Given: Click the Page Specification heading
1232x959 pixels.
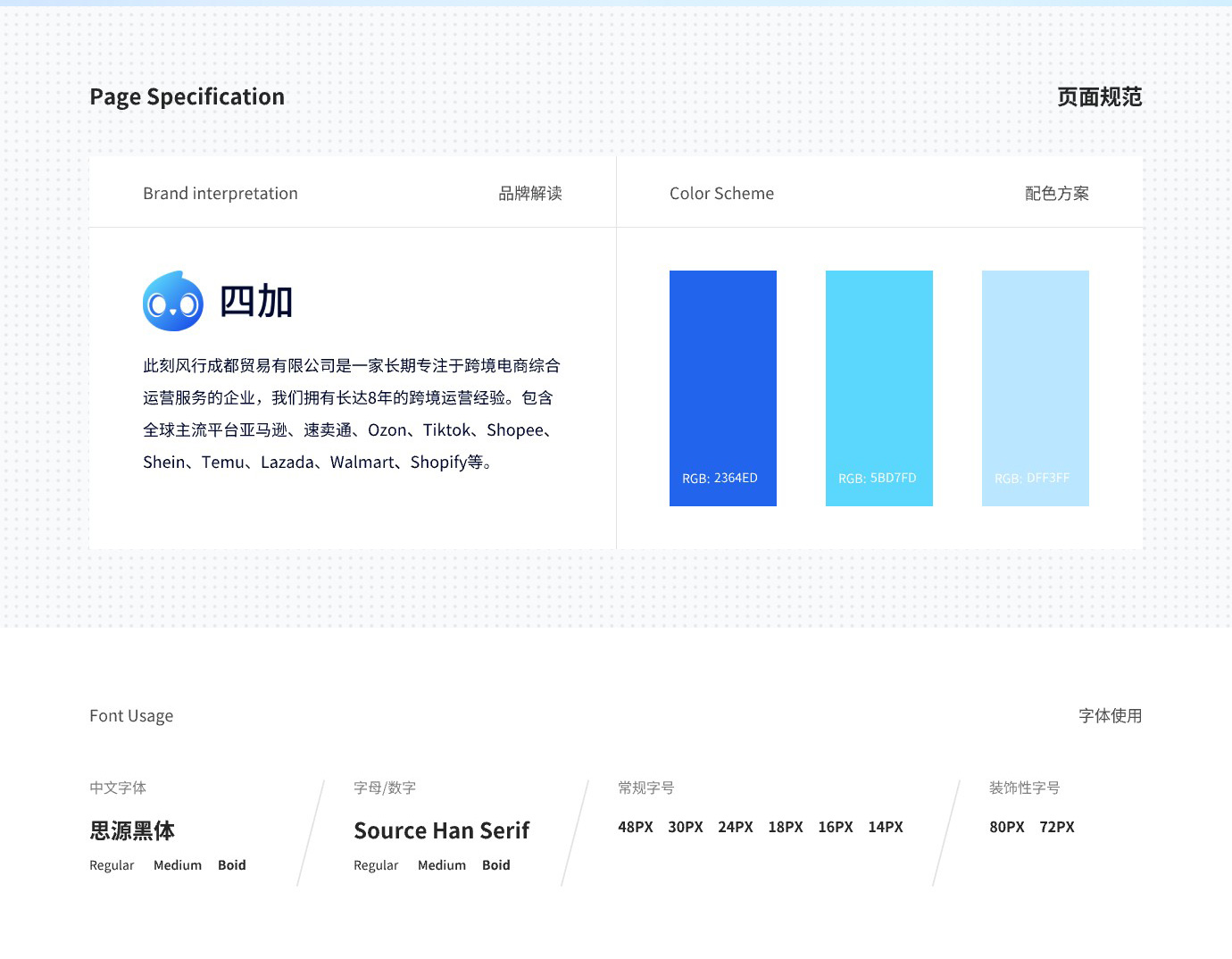Looking at the screenshot, I should [187, 96].
